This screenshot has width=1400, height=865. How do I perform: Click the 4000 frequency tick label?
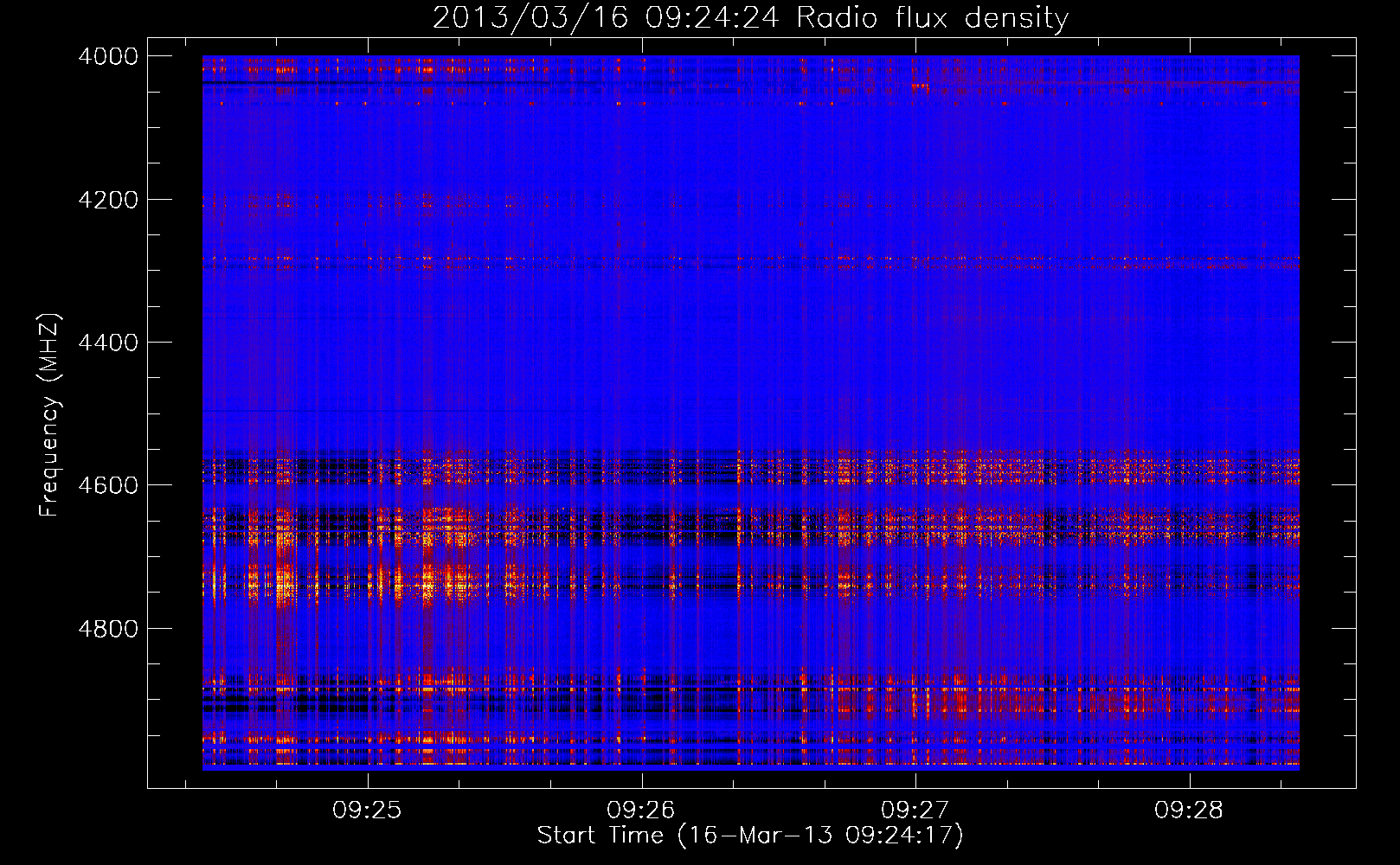click(108, 56)
